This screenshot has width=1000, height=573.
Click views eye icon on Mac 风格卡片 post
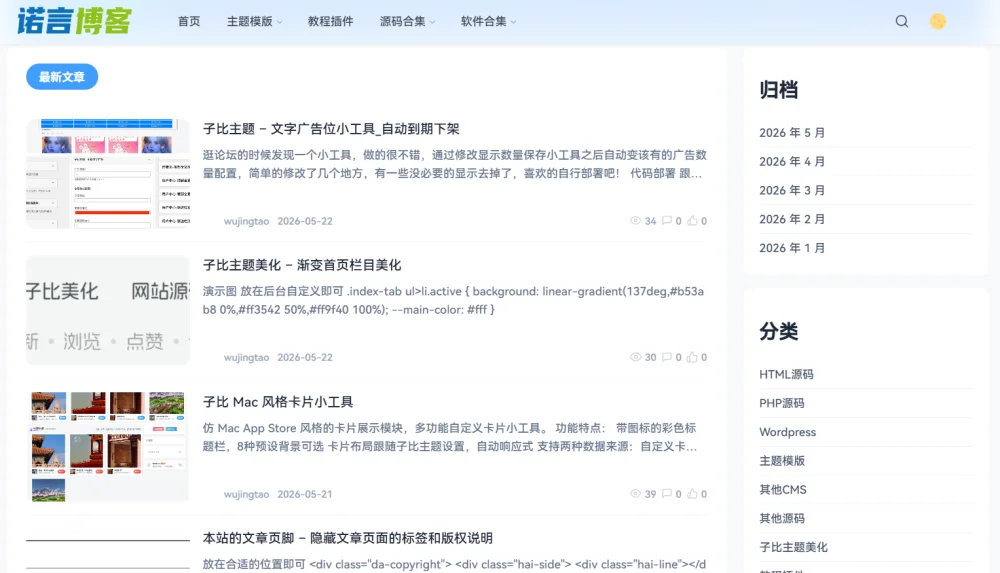click(635, 494)
